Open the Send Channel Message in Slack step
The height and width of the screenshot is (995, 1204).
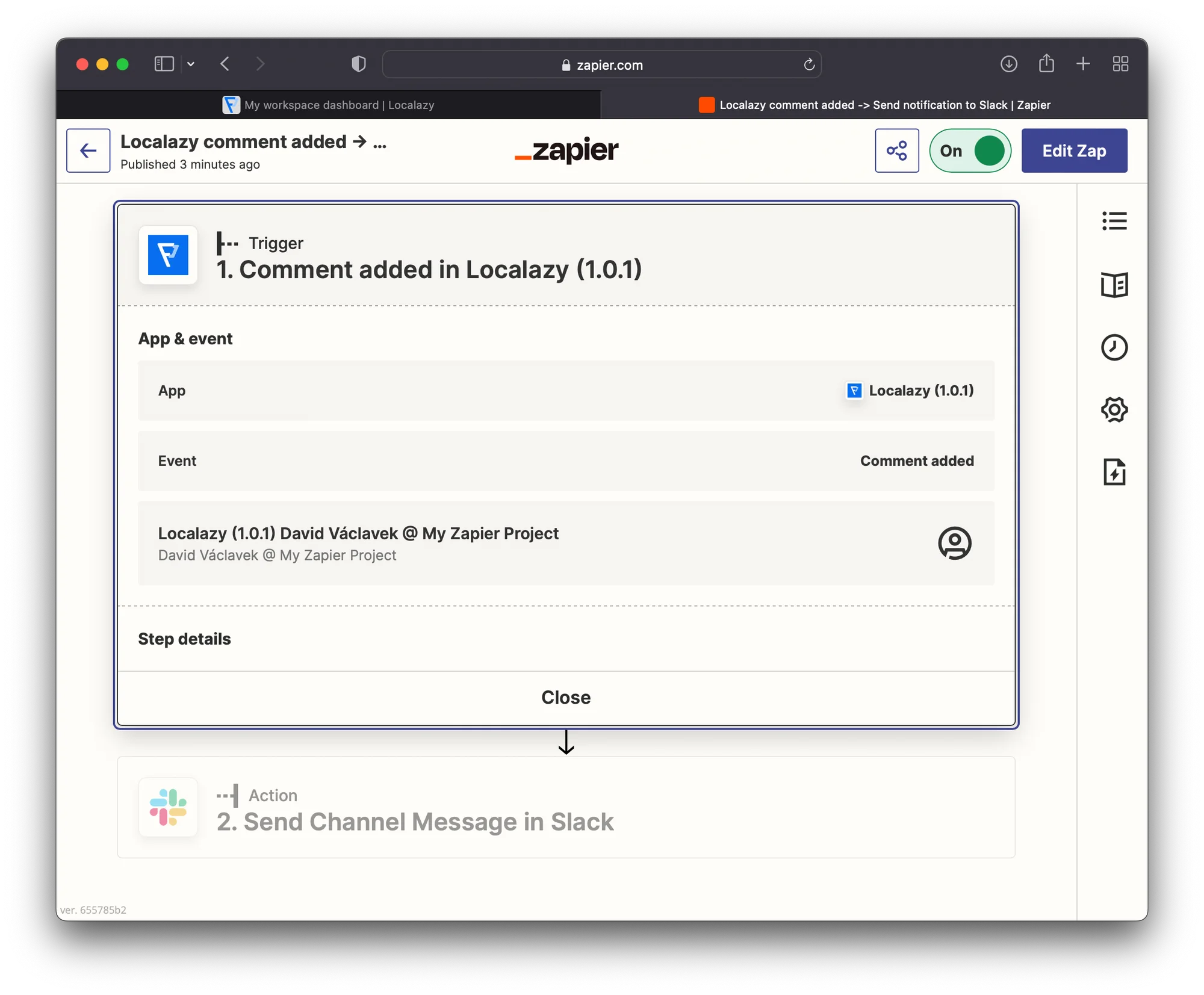(x=566, y=807)
